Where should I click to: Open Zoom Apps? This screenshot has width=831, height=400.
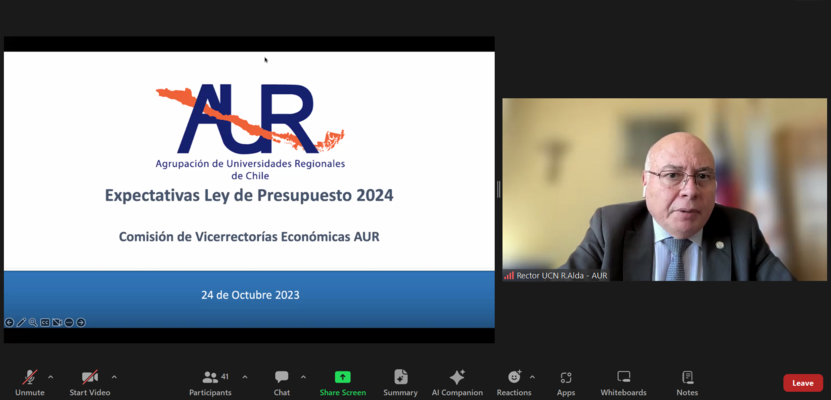[x=566, y=383]
